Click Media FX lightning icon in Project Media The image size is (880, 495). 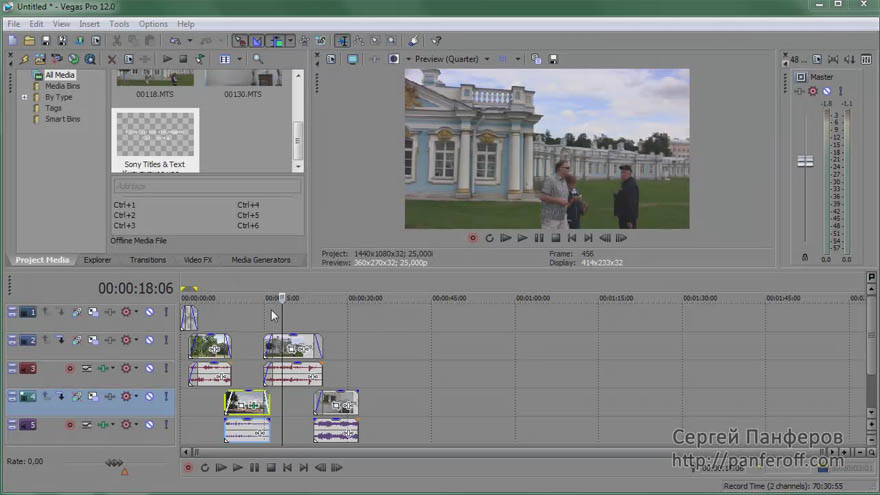tap(24, 59)
